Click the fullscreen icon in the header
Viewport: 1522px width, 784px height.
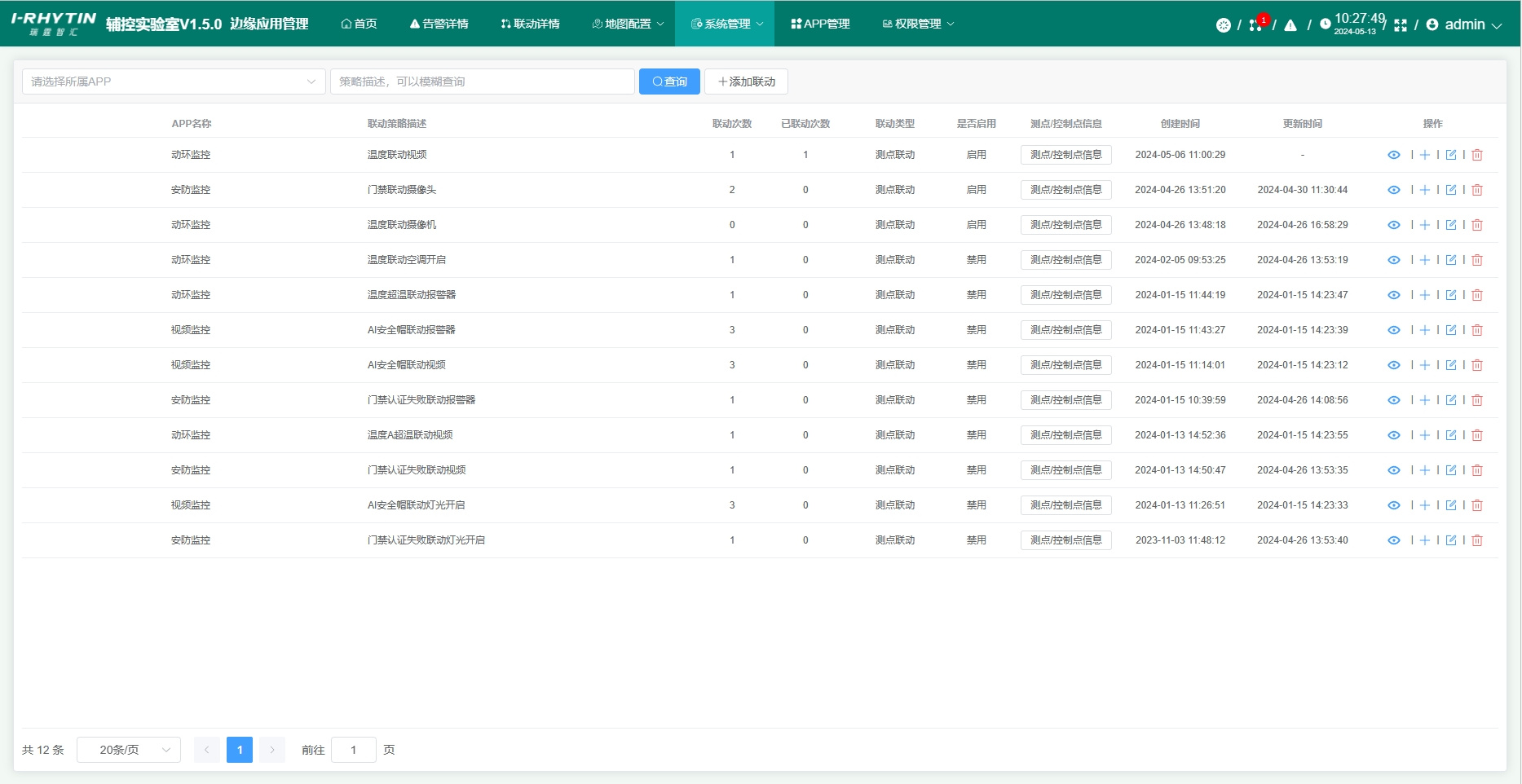click(1401, 25)
